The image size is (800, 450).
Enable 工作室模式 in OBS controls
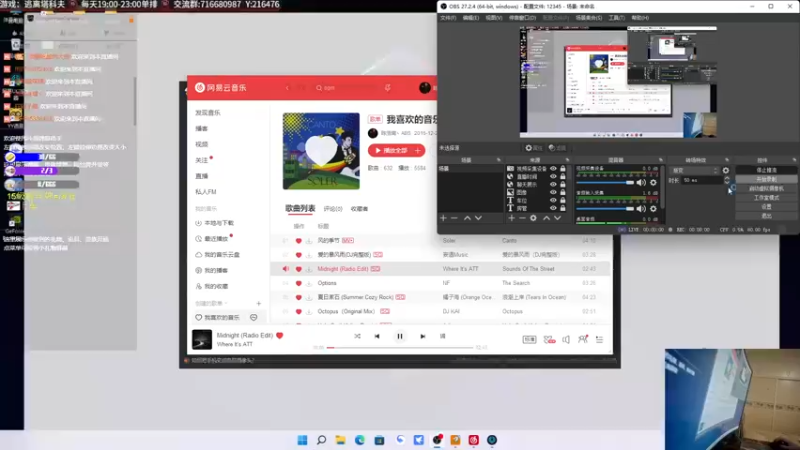(x=766, y=198)
